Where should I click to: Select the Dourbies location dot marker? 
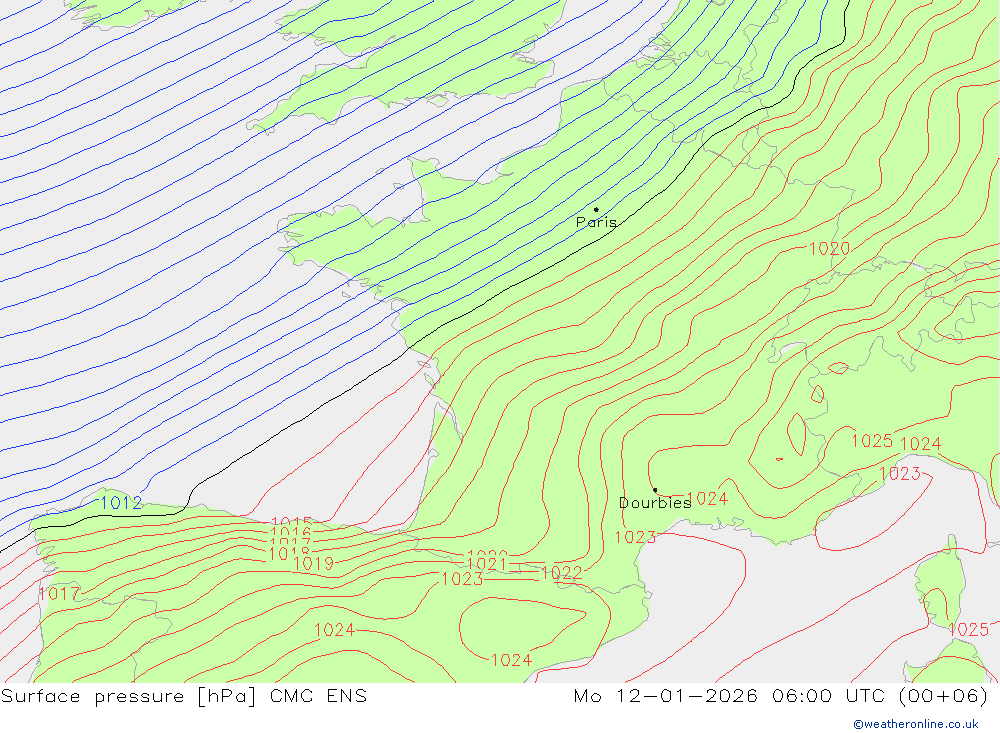(655, 490)
